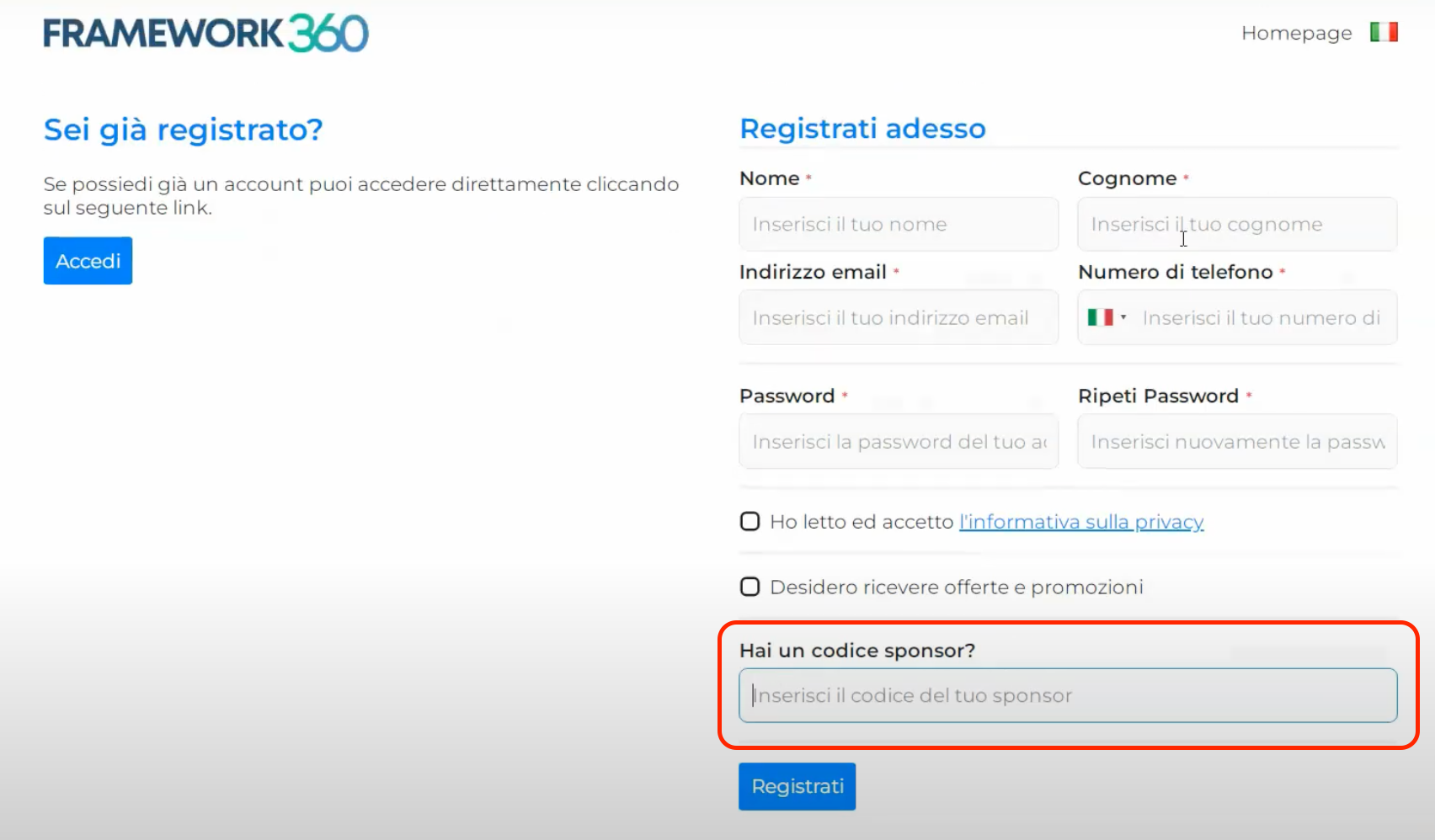1435x840 pixels.
Task: Select the Password input field
Action: click(897, 441)
